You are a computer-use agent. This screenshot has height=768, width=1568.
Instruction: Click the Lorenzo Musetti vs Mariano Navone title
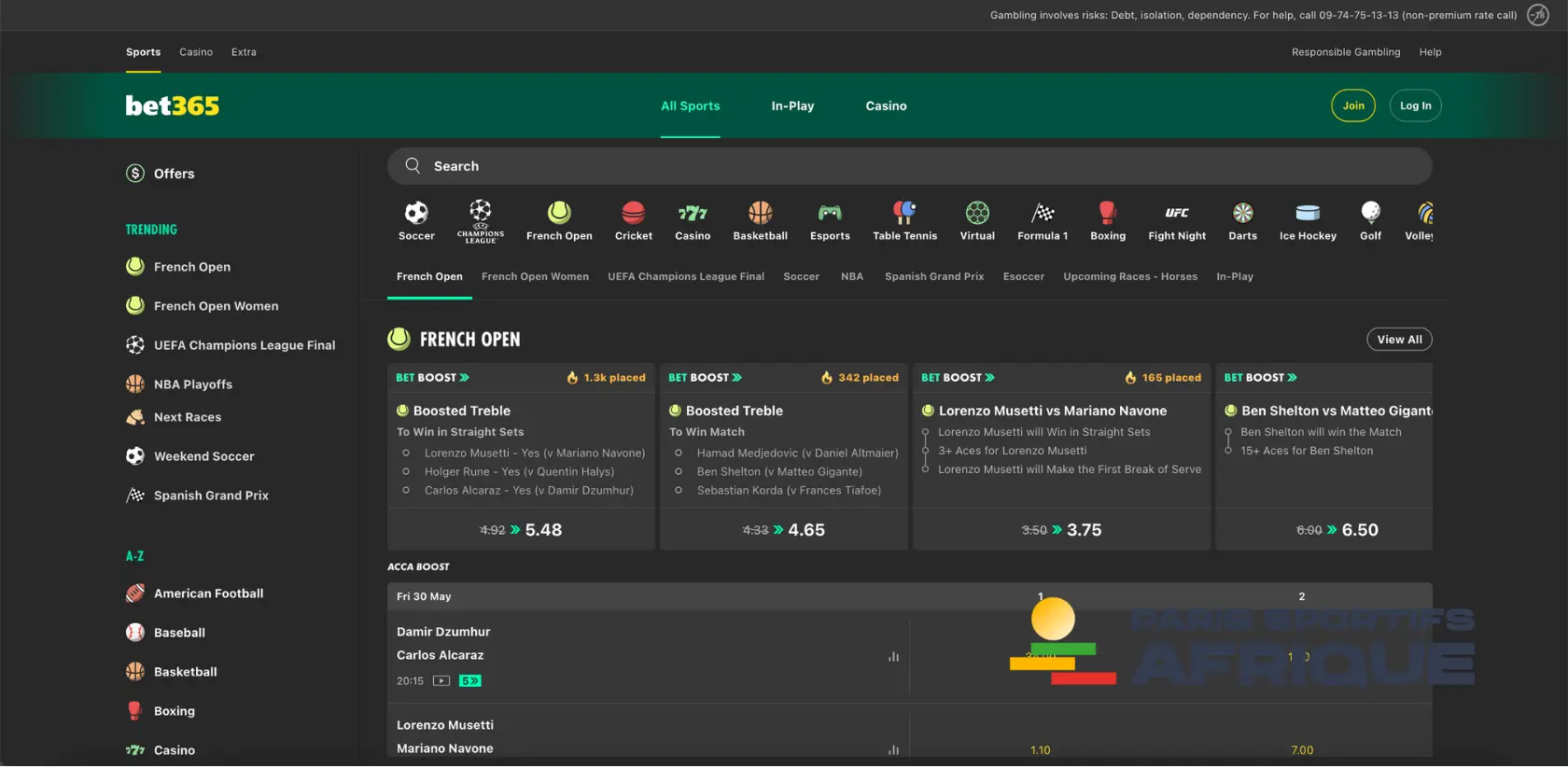point(1053,411)
